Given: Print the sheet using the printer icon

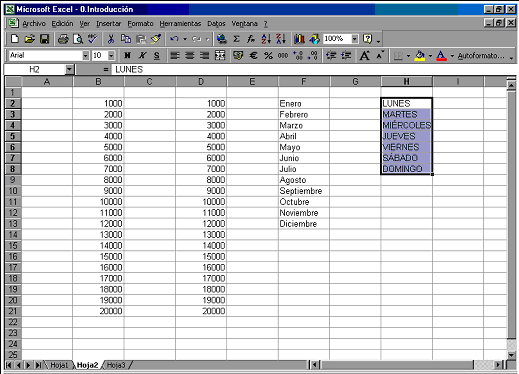Looking at the screenshot, I should point(63,39).
